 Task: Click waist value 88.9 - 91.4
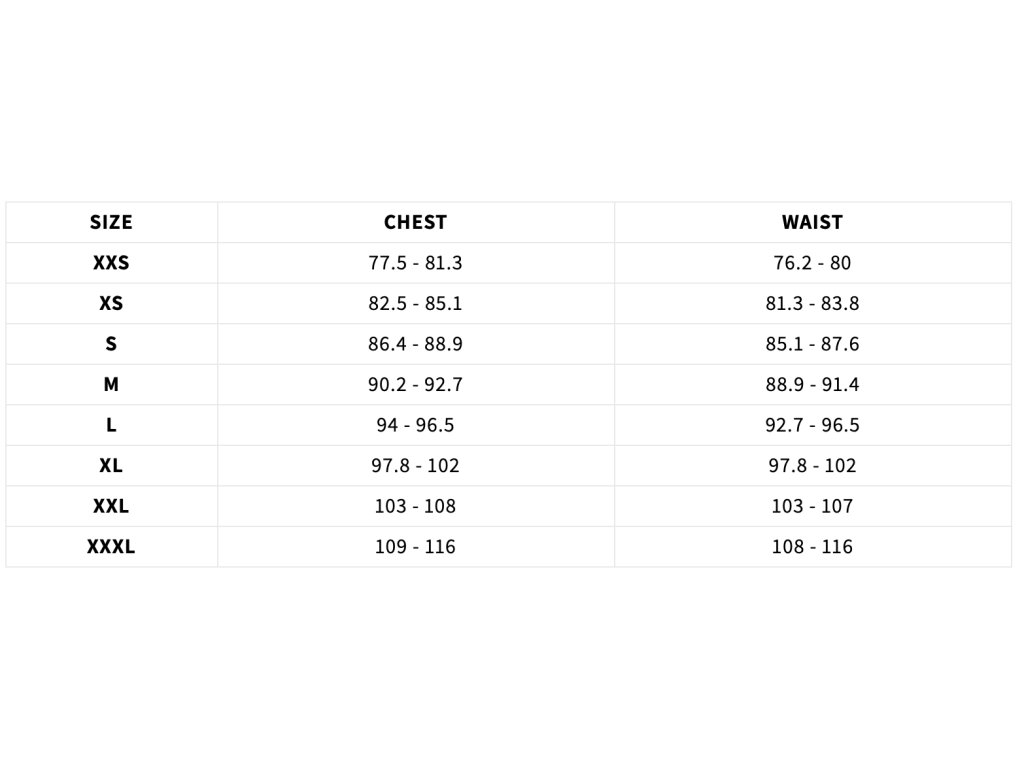[x=812, y=384]
